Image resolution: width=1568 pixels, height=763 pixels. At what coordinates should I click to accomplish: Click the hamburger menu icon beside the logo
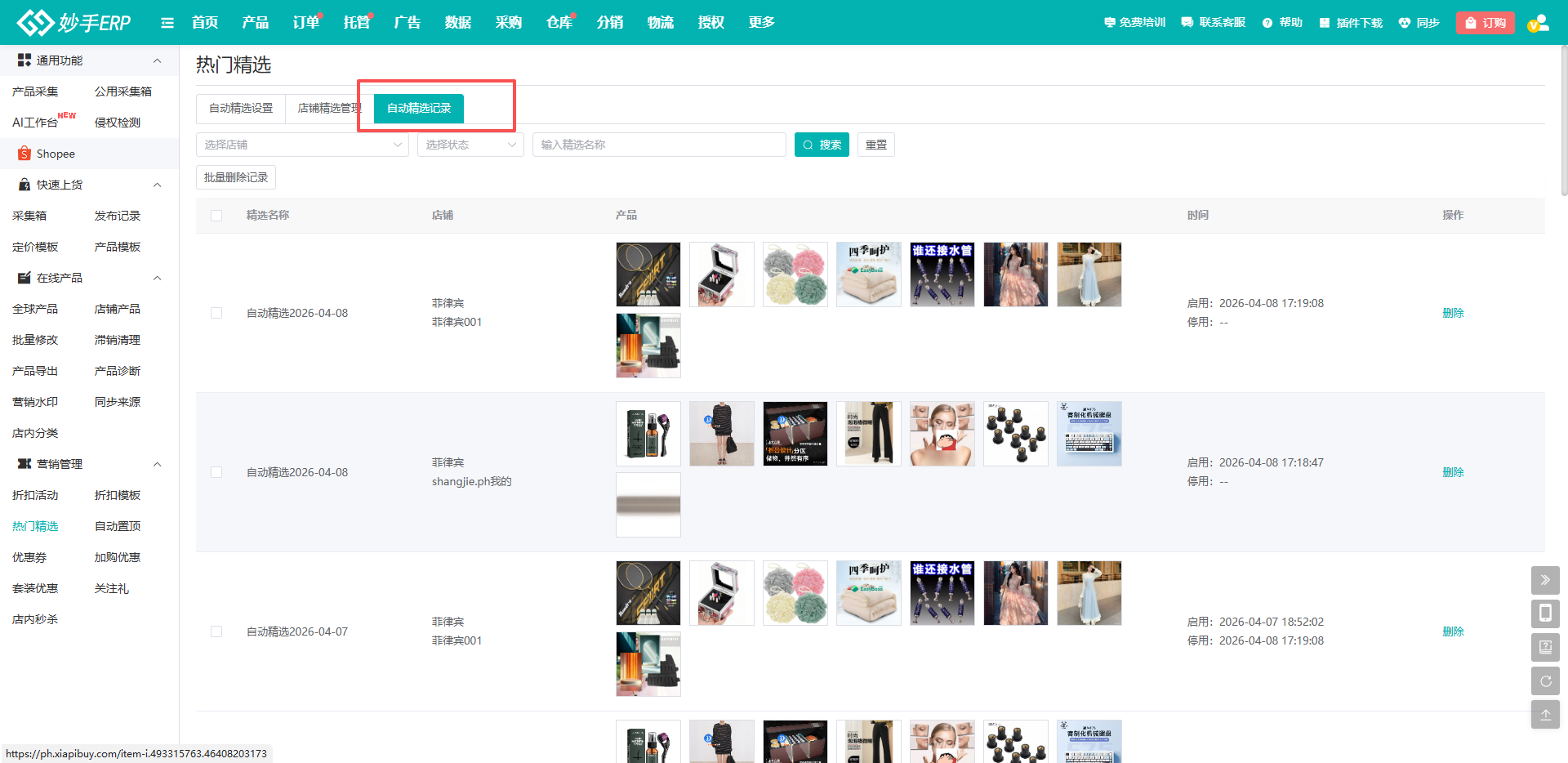(167, 23)
